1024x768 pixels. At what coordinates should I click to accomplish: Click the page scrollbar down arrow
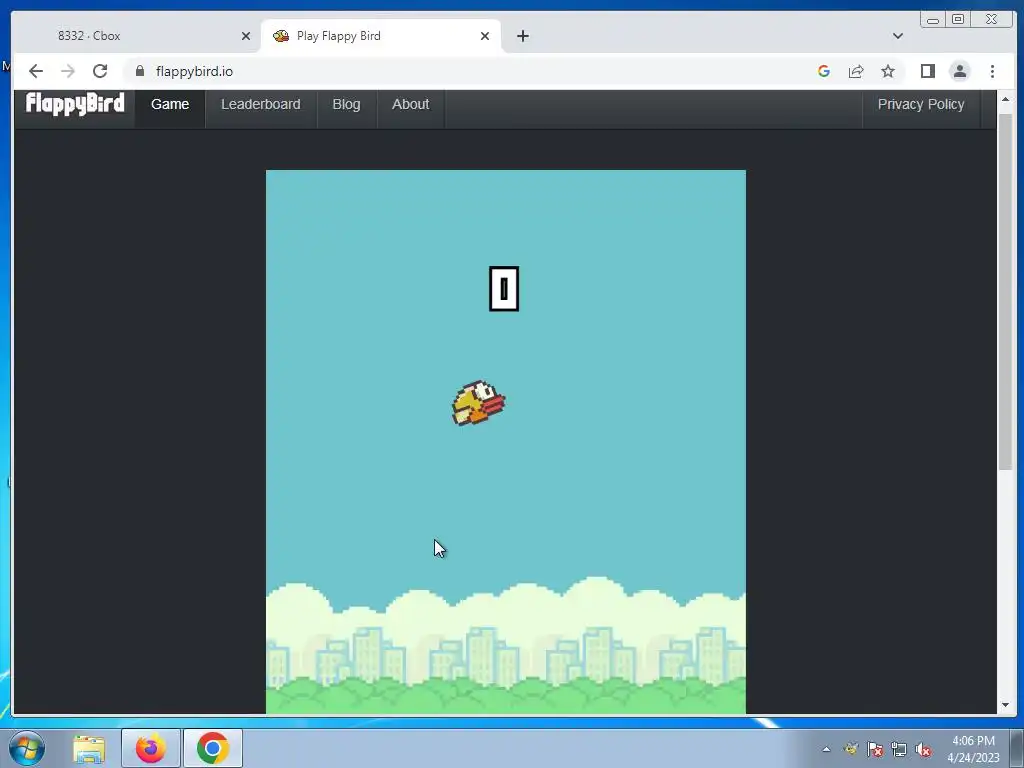pos(1005,705)
